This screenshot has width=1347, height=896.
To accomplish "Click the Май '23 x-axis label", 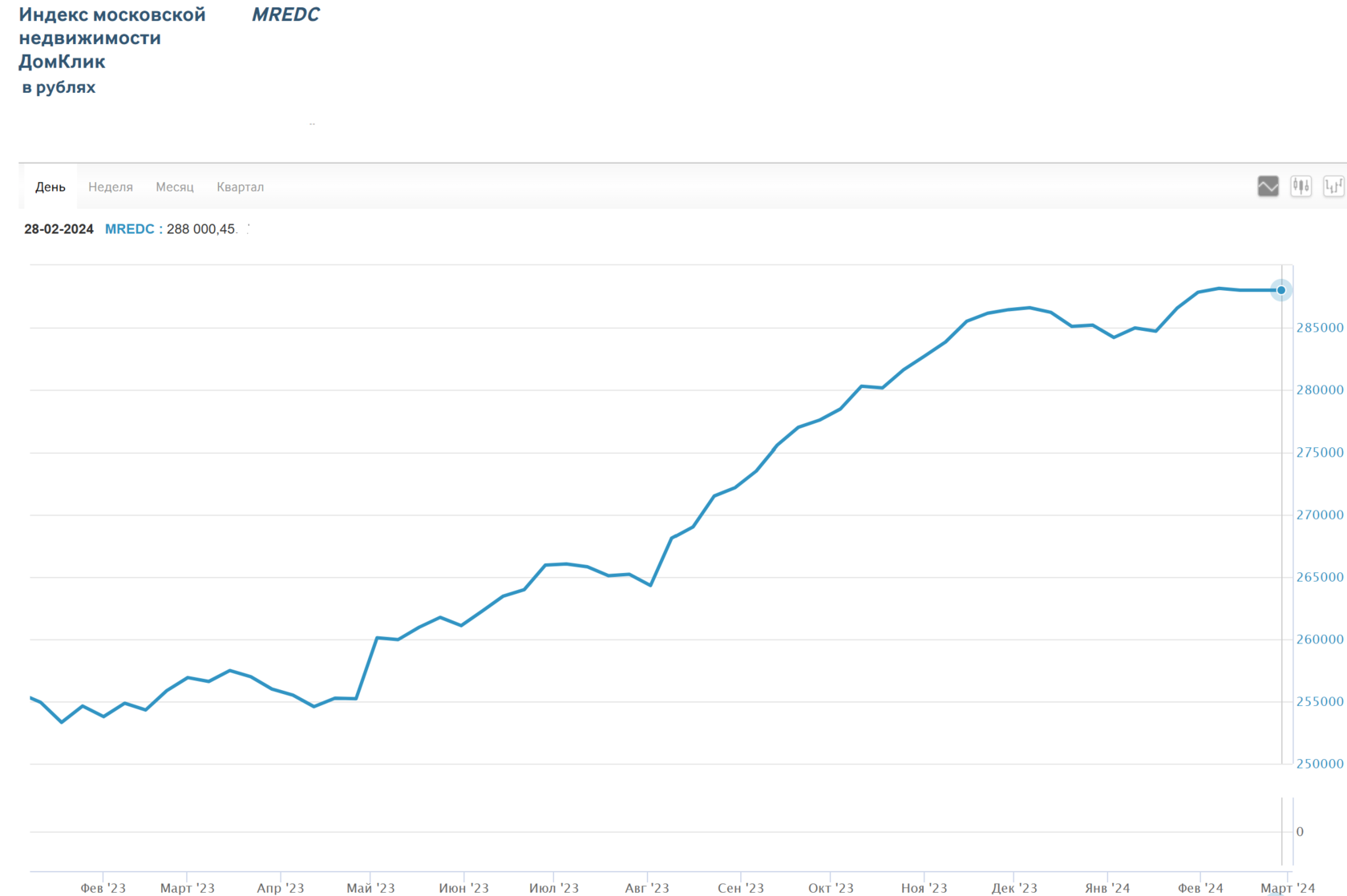I will pyautogui.click(x=370, y=888).
